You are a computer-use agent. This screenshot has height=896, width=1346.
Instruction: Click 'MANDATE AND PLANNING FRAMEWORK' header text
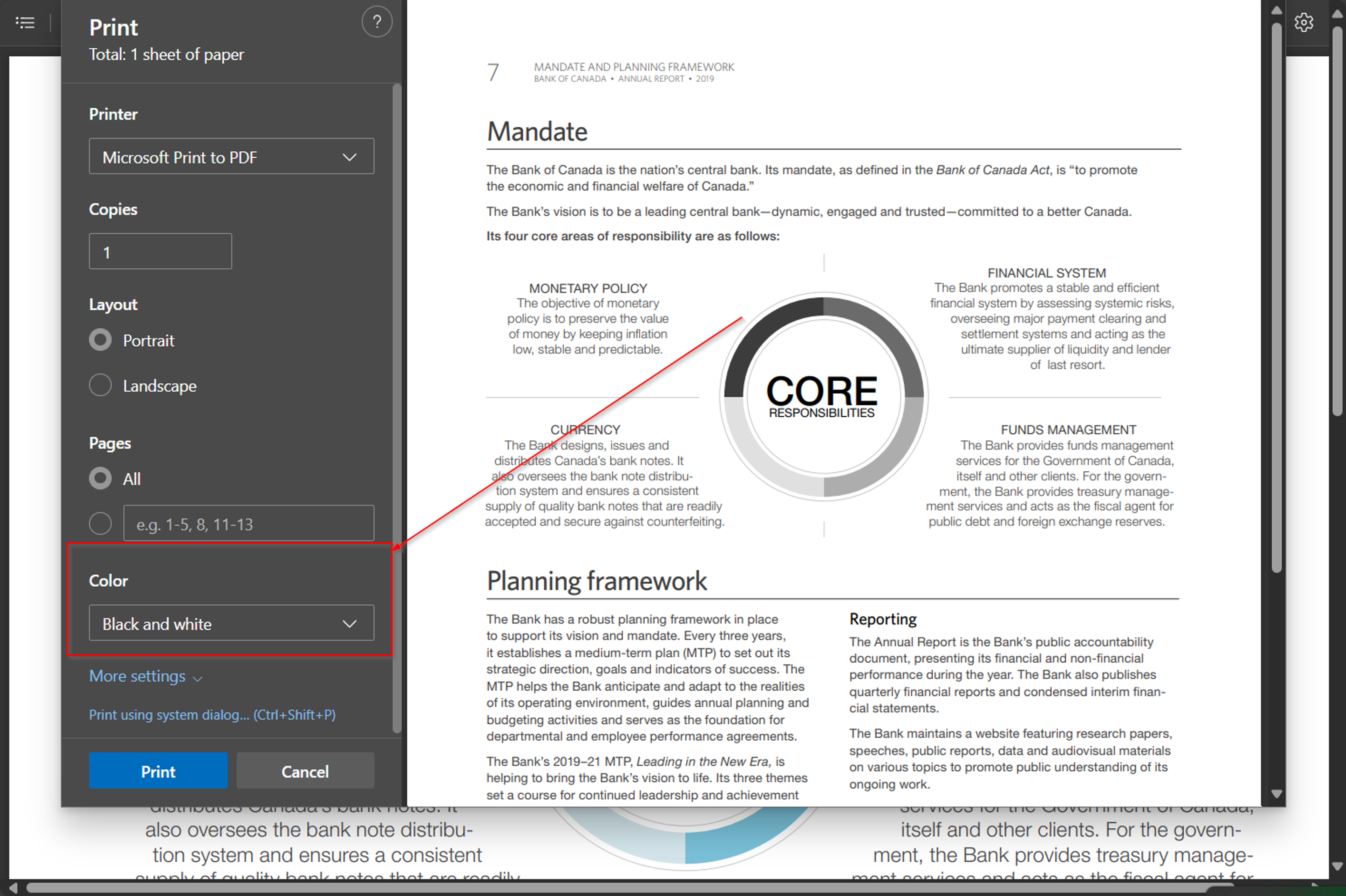[x=634, y=67]
